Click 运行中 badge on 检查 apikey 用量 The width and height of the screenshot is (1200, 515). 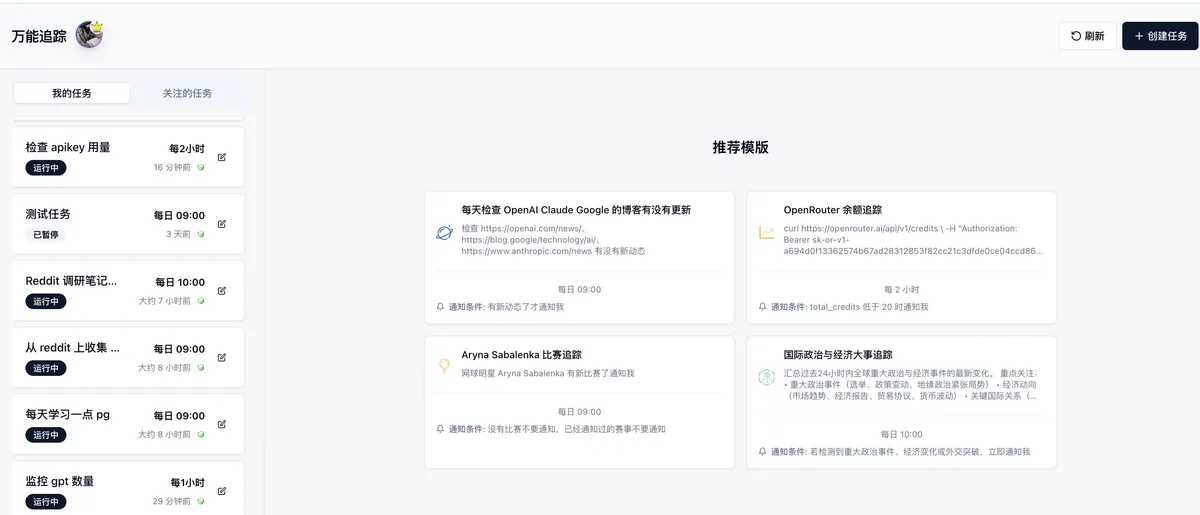click(46, 168)
